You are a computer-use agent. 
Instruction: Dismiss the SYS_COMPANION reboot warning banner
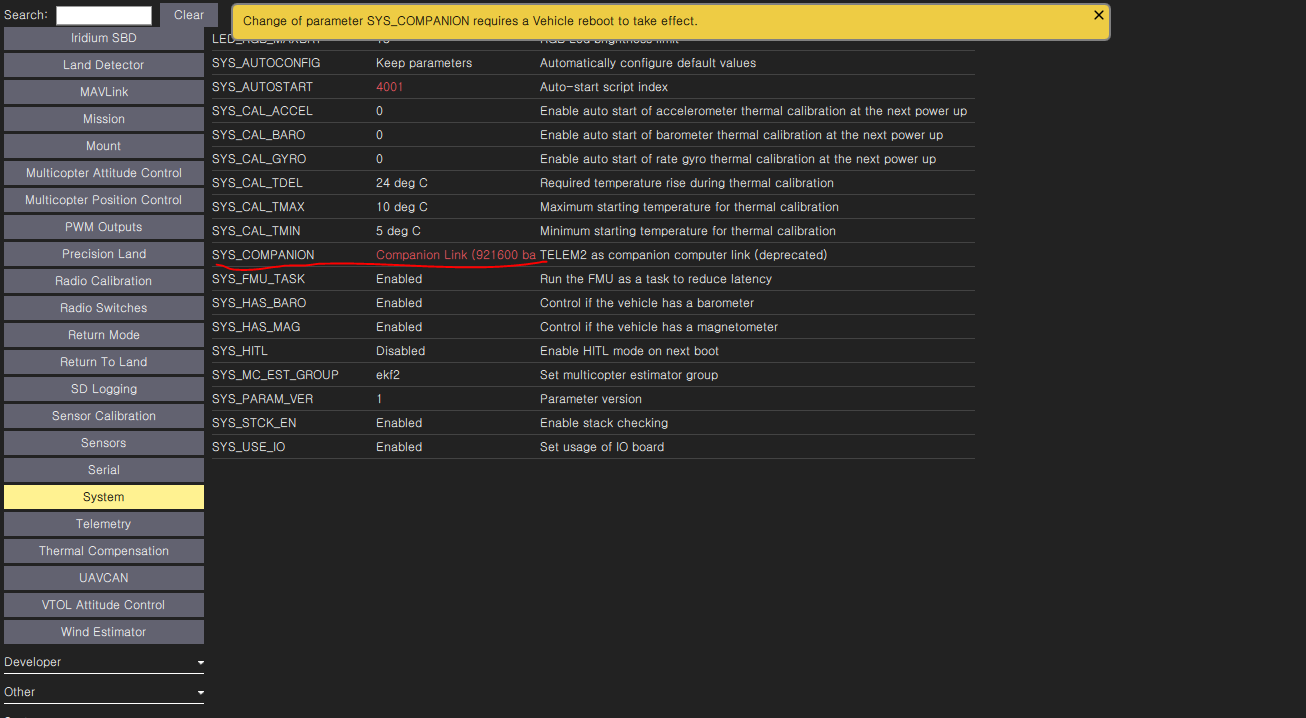[x=1098, y=15]
